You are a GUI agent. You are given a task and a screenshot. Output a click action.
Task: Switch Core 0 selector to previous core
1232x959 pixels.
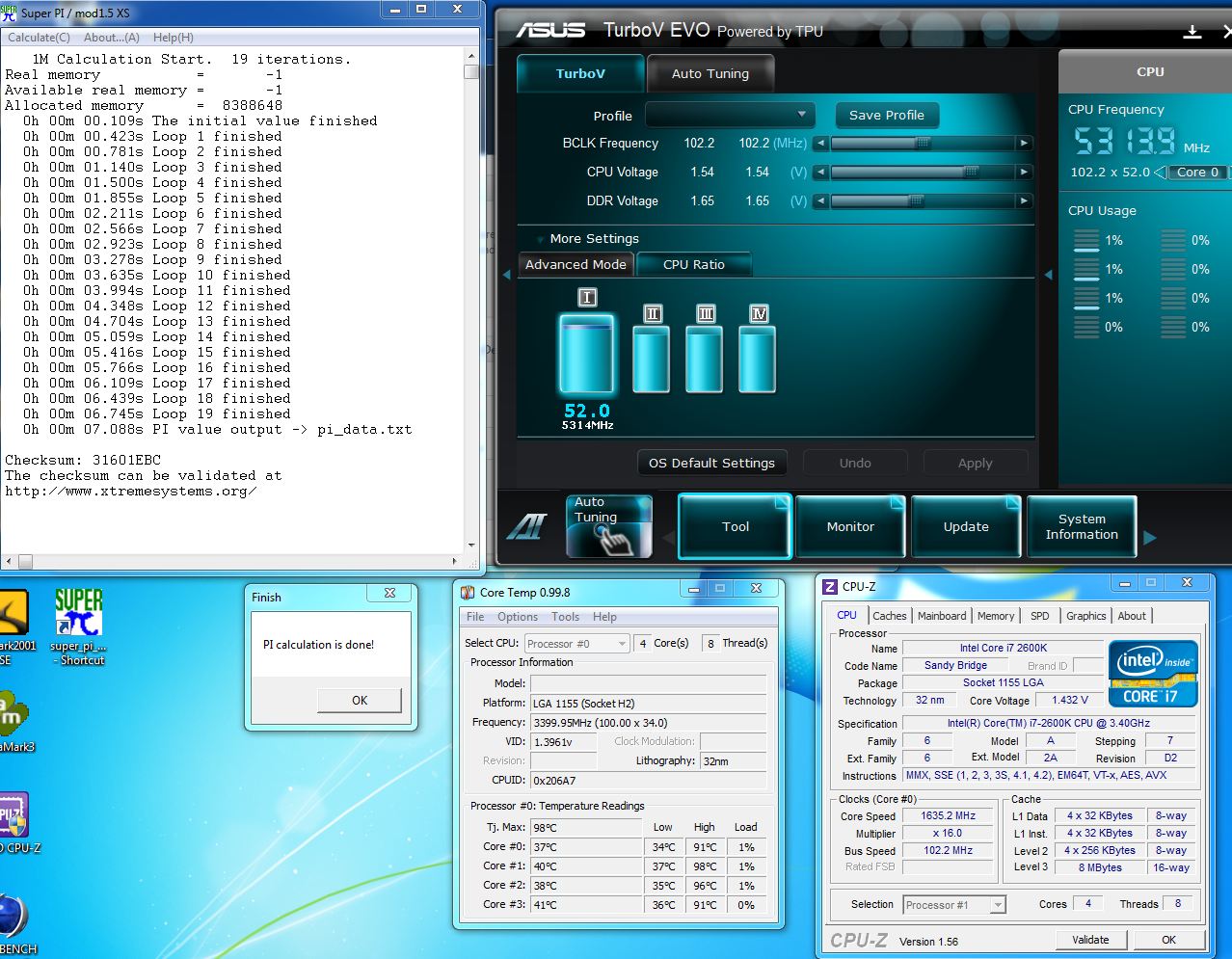1160,173
